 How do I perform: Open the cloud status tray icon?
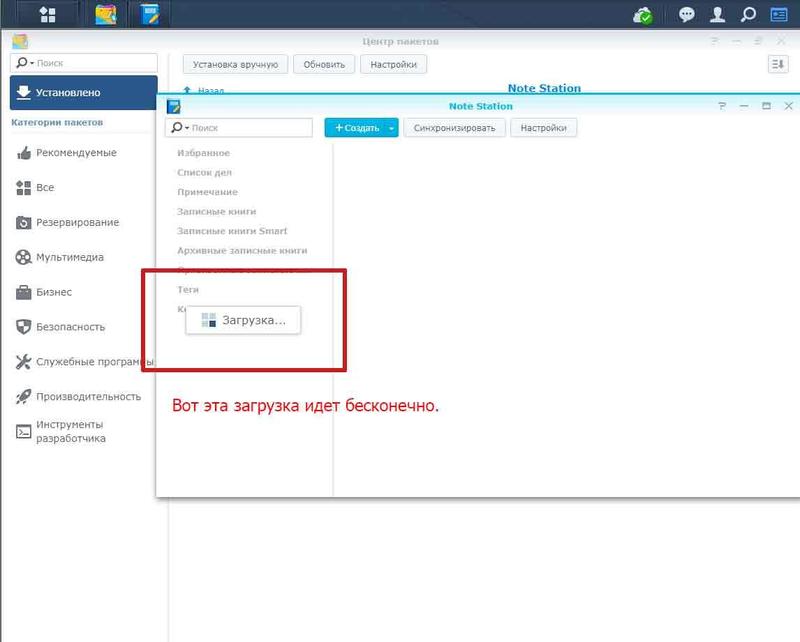tap(642, 15)
